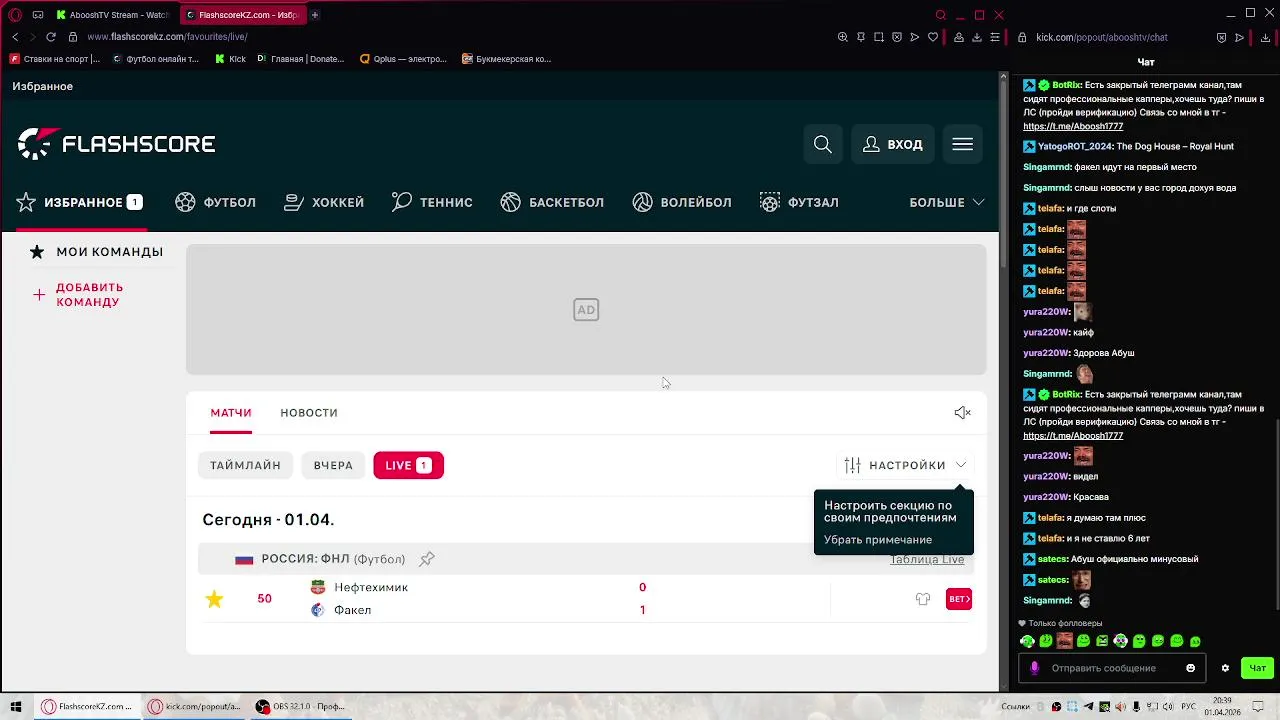Open the hamburger menu on Flashscore
1280x720 pixels.
click(962, 144)
